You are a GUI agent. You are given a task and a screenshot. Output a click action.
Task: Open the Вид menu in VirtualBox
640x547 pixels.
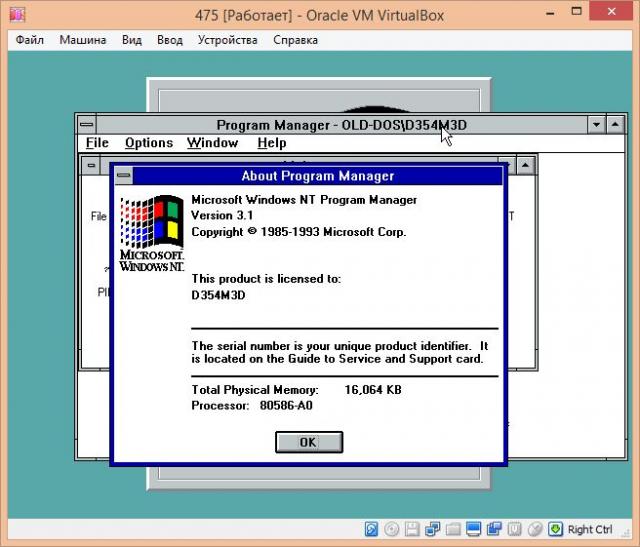click(x=132, y=40)
